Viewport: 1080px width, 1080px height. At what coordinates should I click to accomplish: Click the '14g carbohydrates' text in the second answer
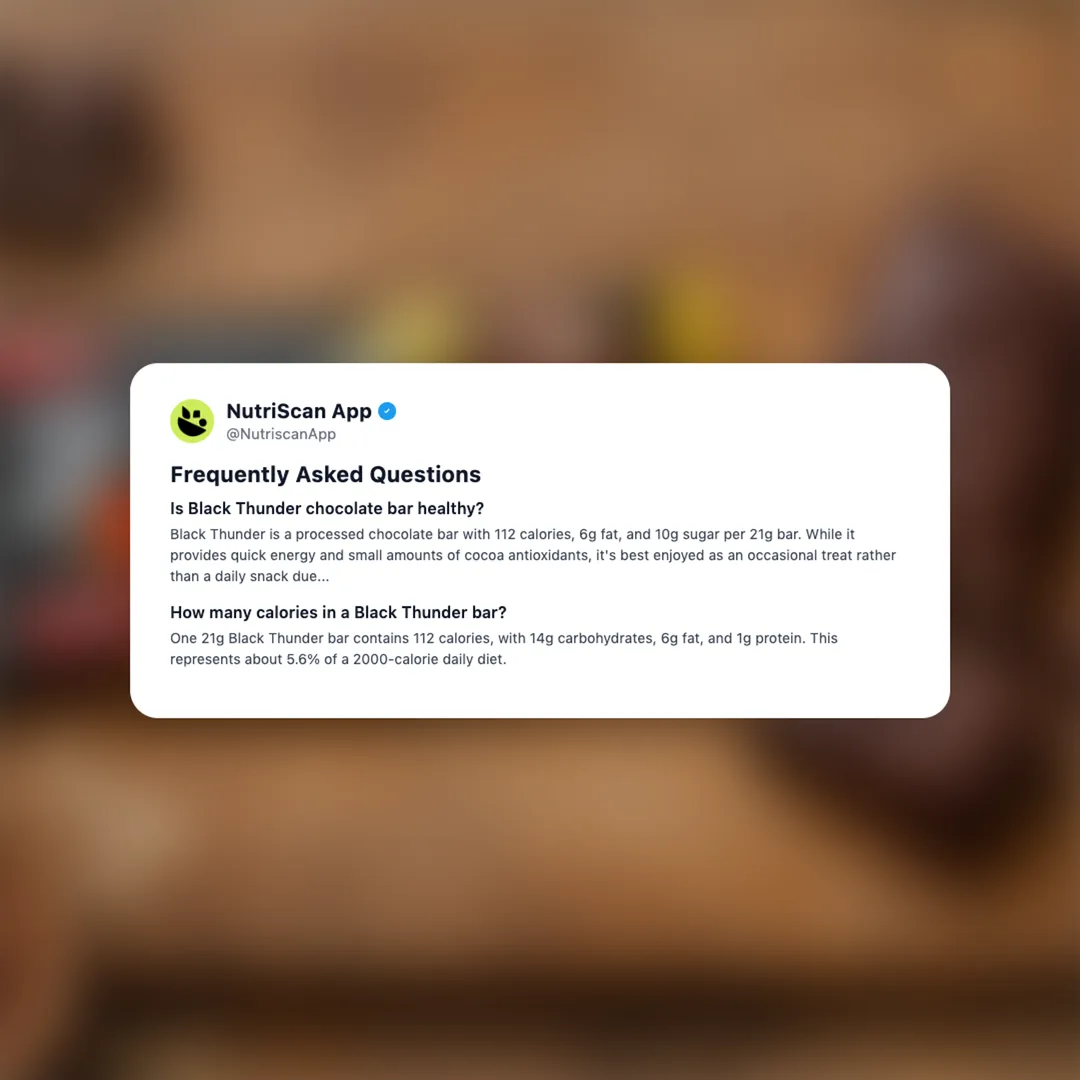pos(592,638)
